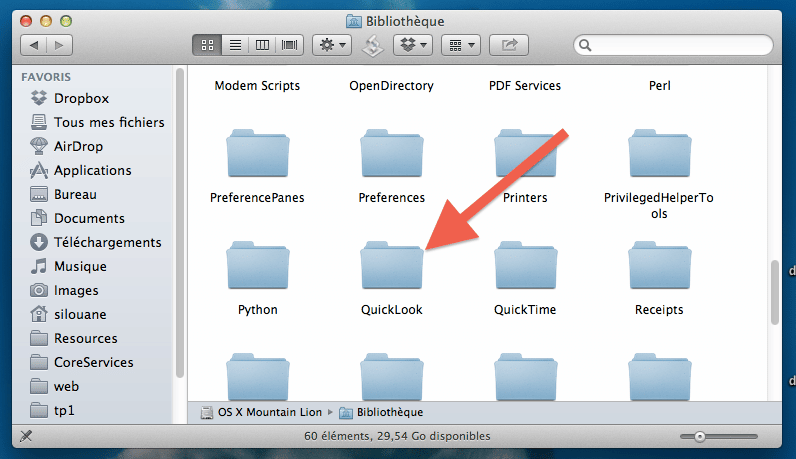This screenshot has width=796, height=459.
Task: Click the diamond-shaped toolbar app icon
Action: tap(373, 46)
